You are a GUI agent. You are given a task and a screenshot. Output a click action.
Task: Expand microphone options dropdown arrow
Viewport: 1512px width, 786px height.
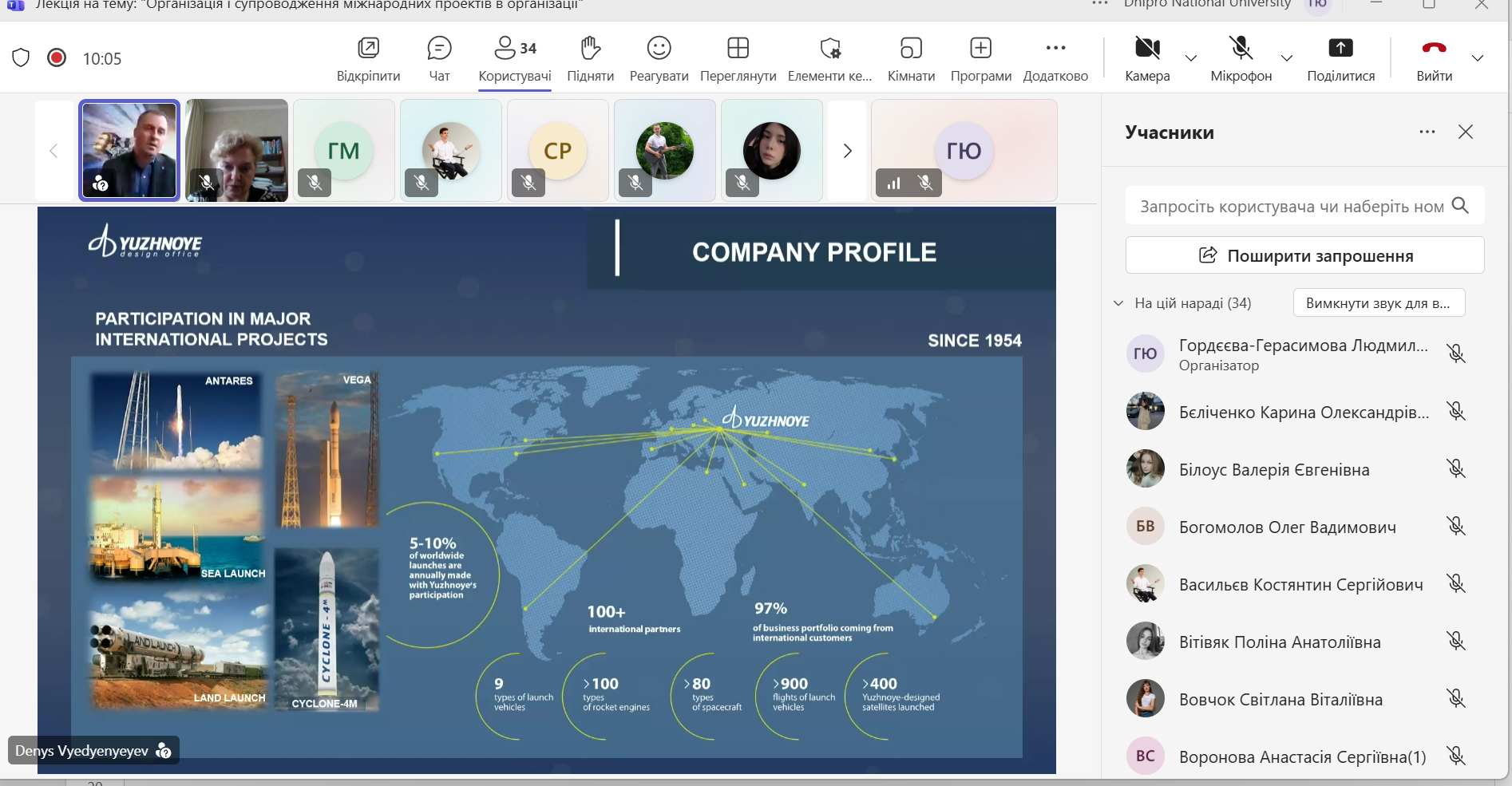tap(1286, 58)
